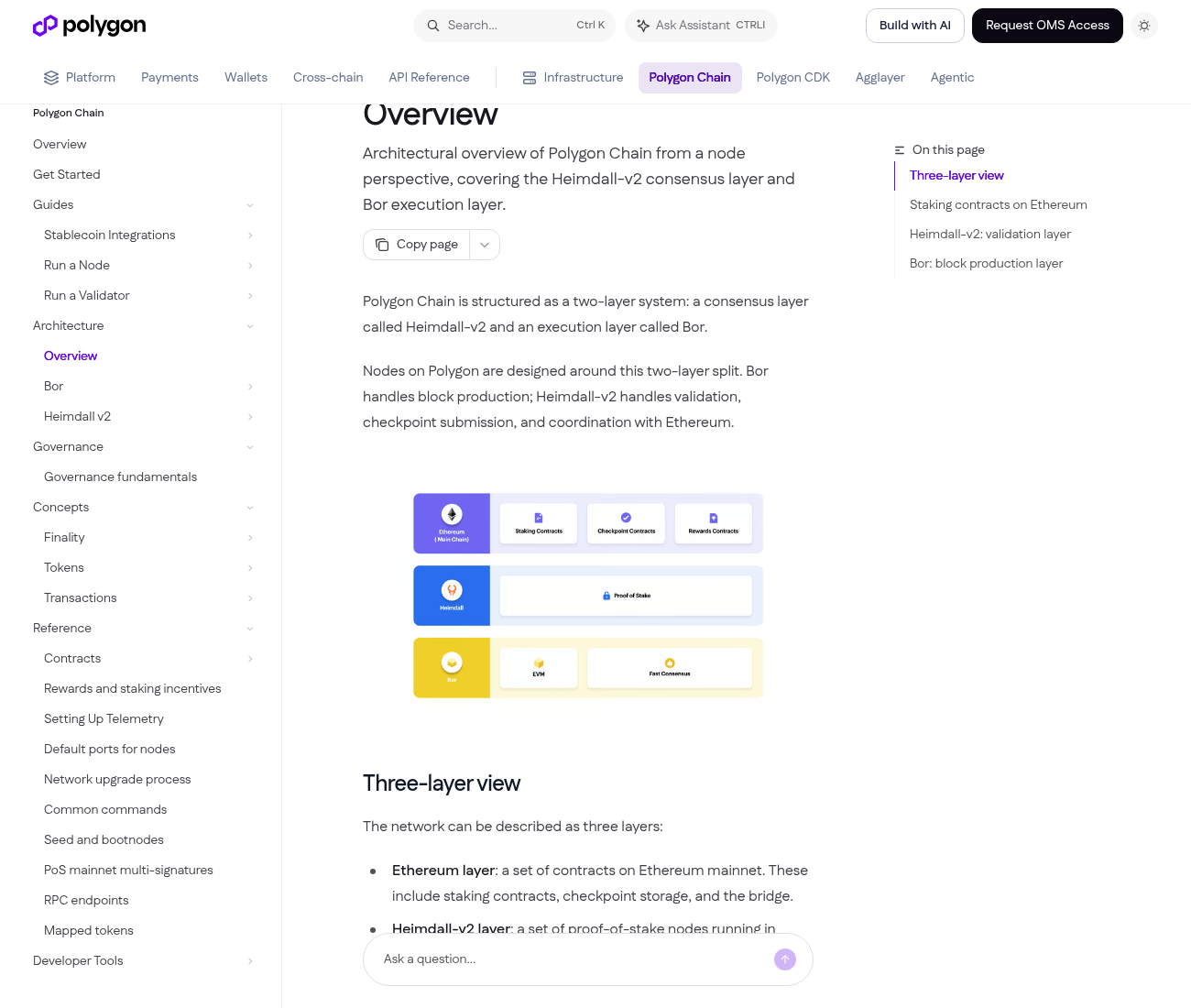
Task: Click the Build with AI button
Action: [x=915, y=26]
